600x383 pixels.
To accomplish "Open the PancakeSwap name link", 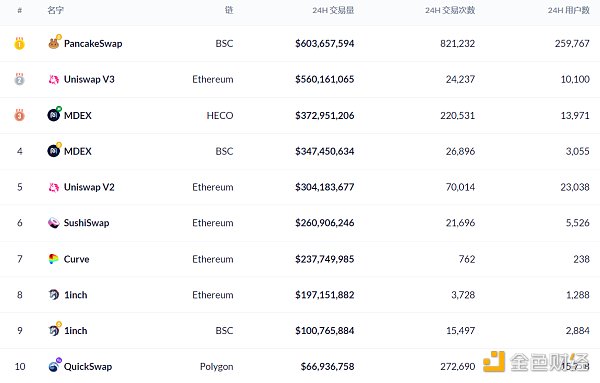I will pos(93,44).
